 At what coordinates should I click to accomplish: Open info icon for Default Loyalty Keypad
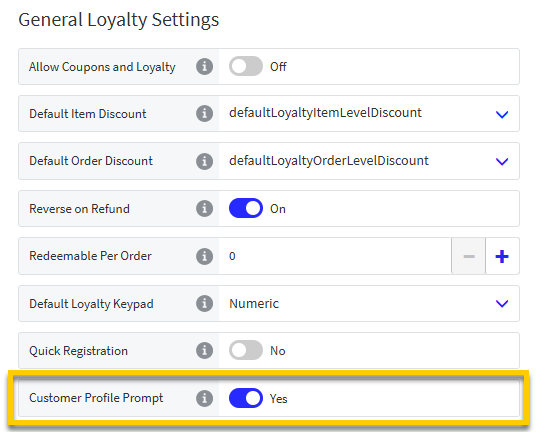[x=204, y=304]
